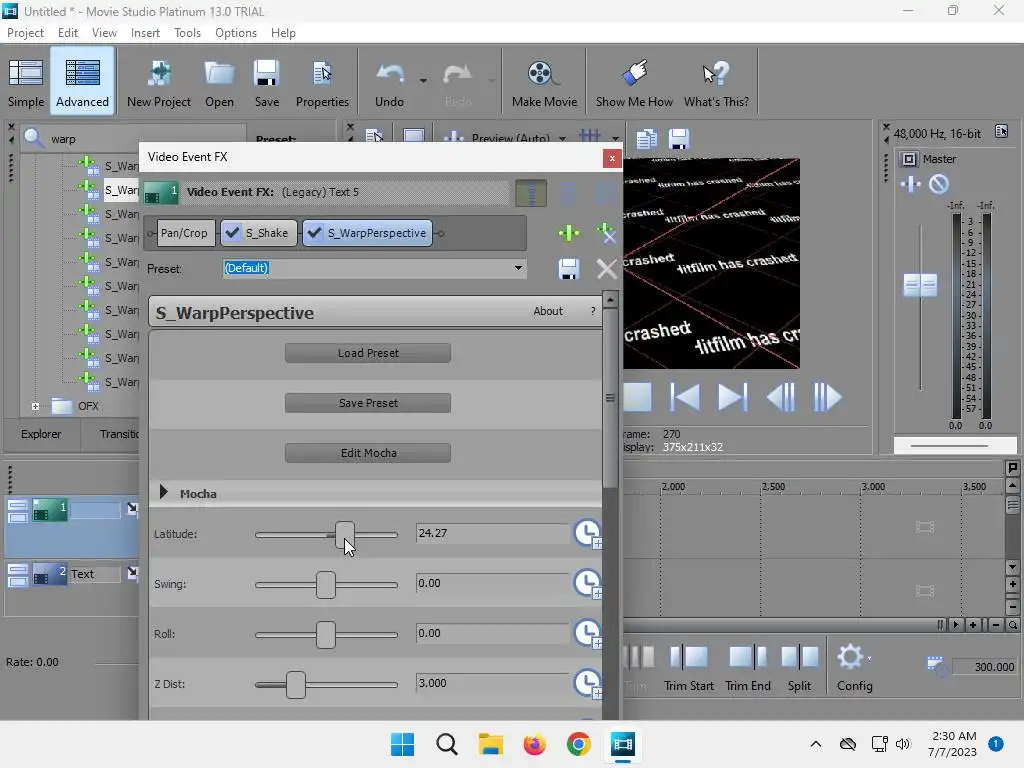1024x768 pixels.
Task: Click the Master volume fader
Action: [920, 285]
